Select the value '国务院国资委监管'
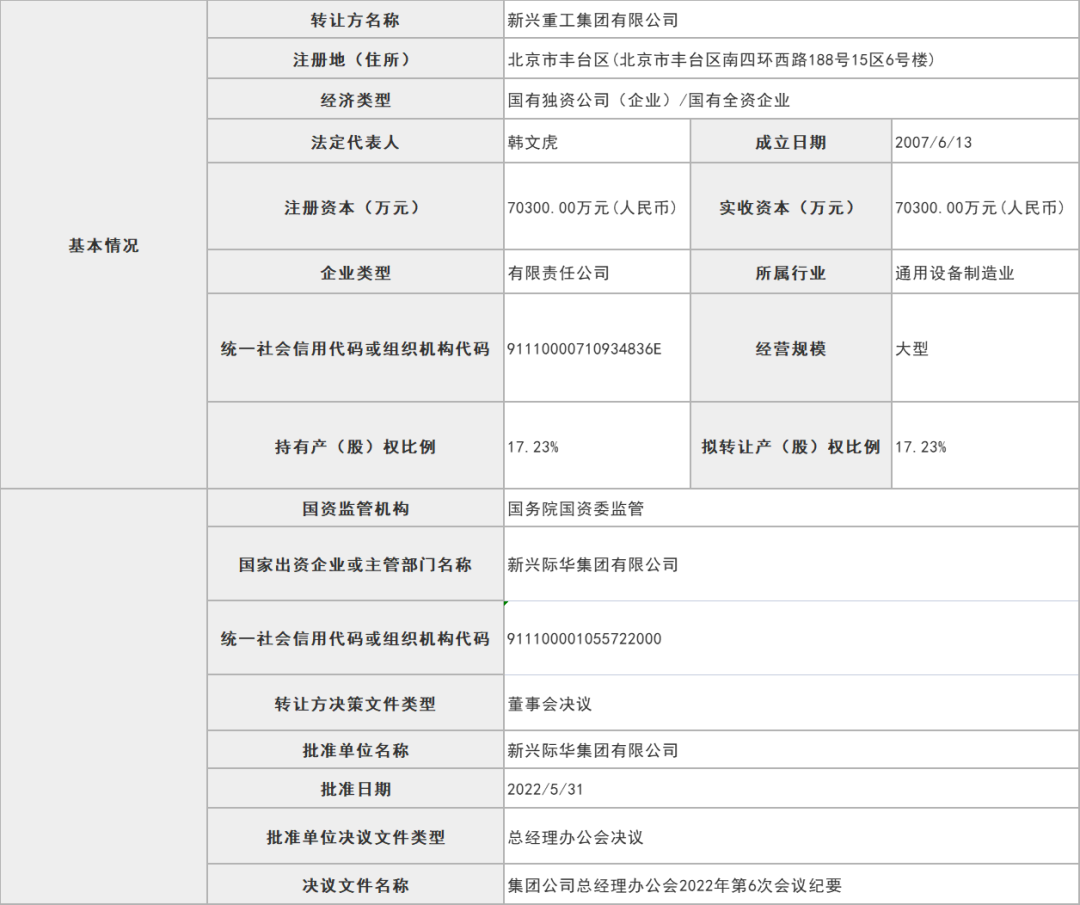This screenshot has height=905, width=1080. click(576, 509)
